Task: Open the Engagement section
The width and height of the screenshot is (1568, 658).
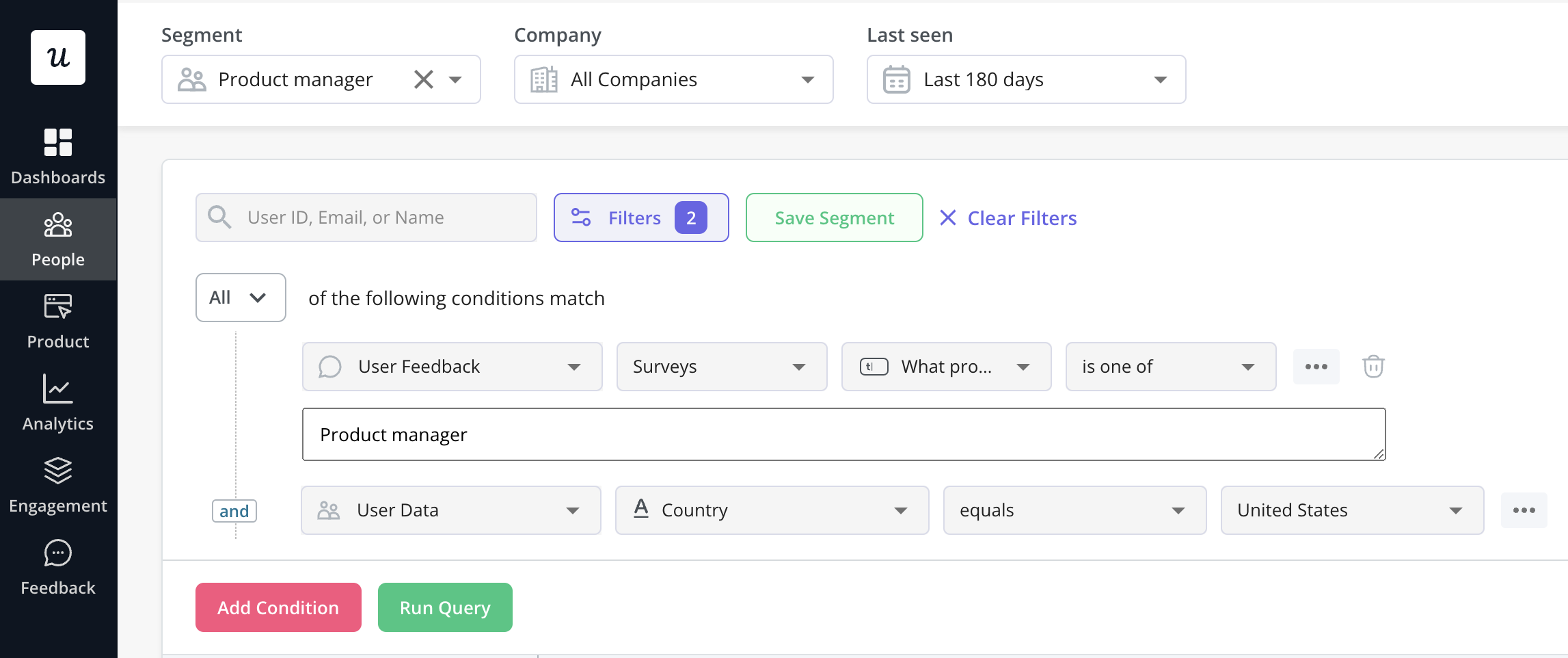Action: 58,486
